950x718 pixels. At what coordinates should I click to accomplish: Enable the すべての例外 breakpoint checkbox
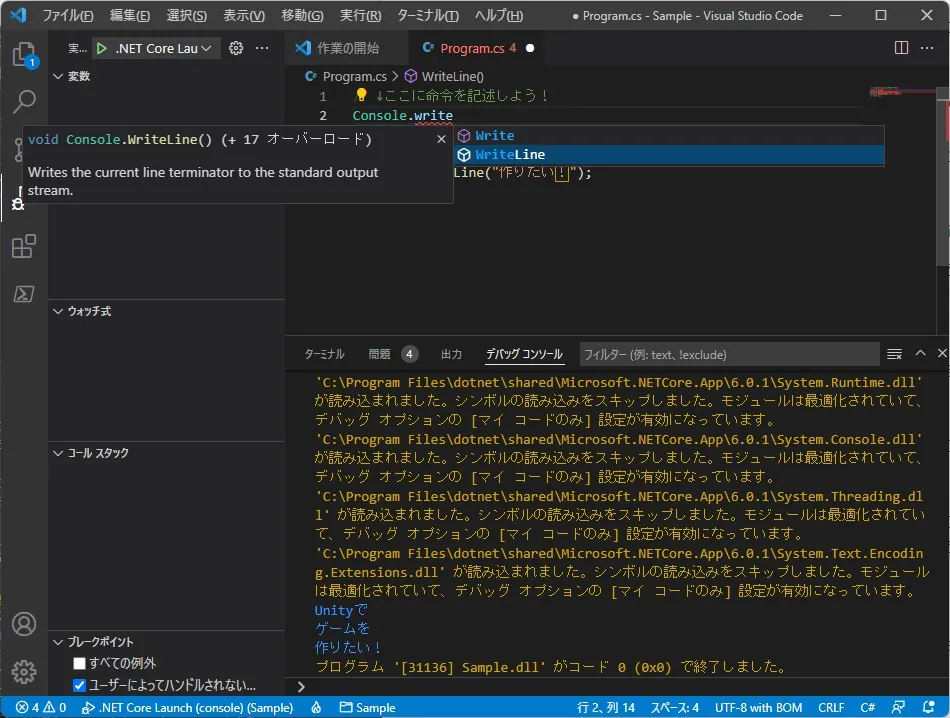click(80, 664)
